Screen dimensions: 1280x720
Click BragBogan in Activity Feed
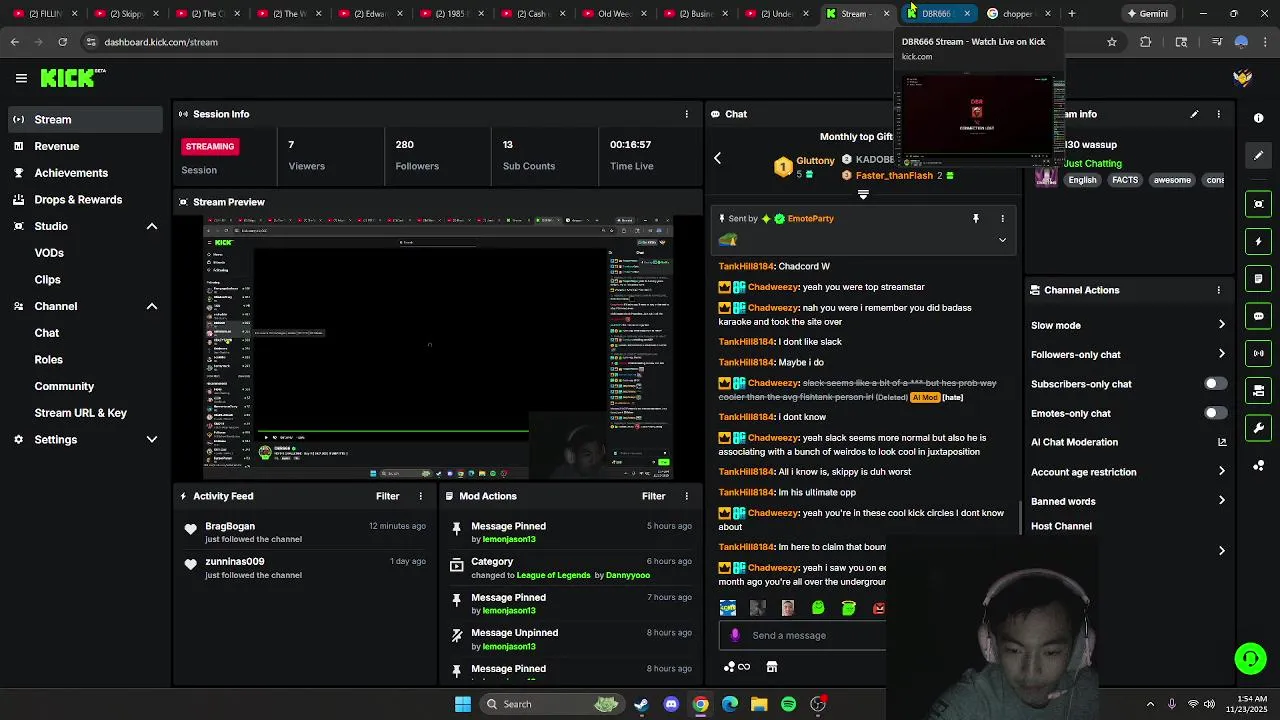[230, 526]
